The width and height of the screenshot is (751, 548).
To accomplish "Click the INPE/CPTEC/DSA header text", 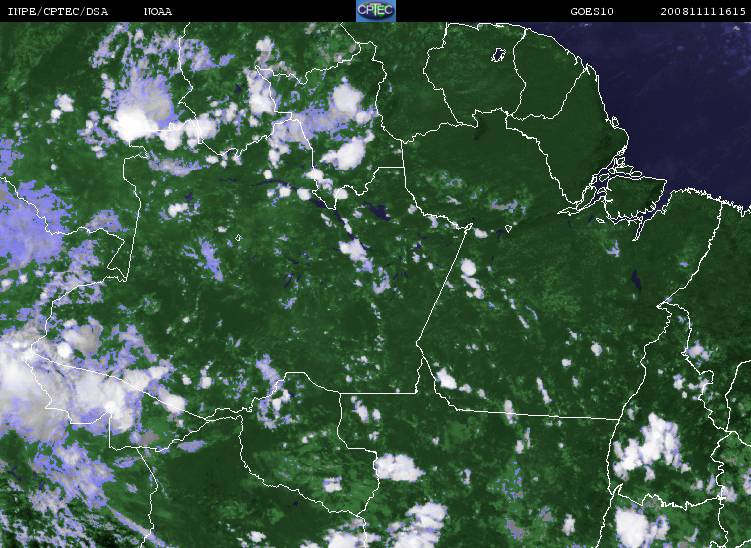I will coord(58,11).
